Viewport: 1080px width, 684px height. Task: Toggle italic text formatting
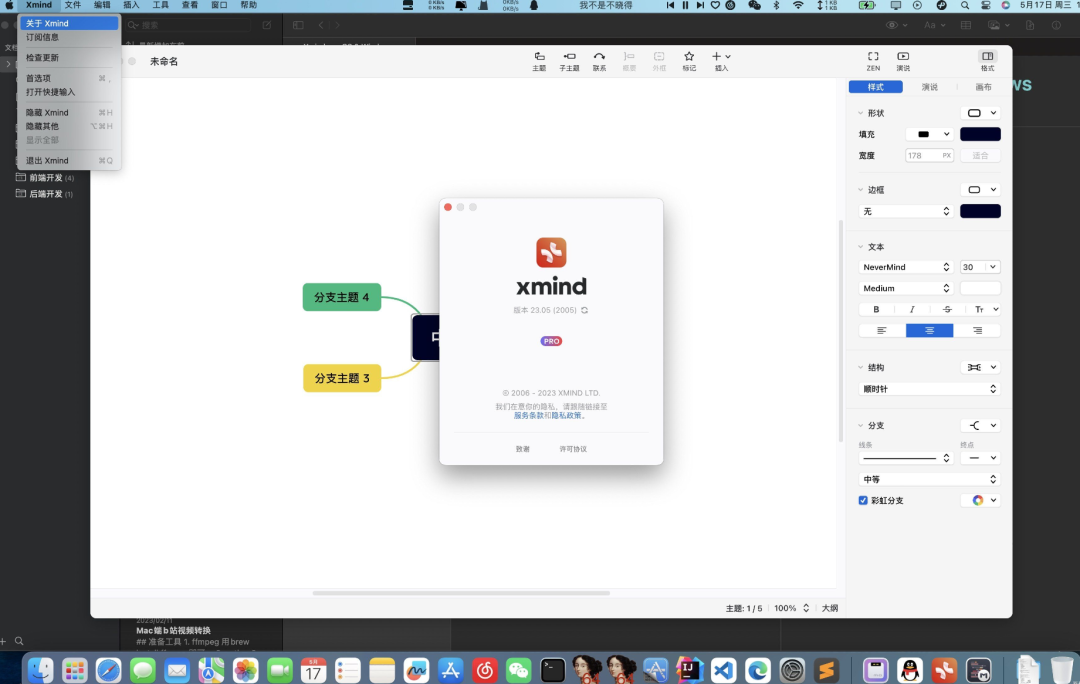click(x=912, y=309)
